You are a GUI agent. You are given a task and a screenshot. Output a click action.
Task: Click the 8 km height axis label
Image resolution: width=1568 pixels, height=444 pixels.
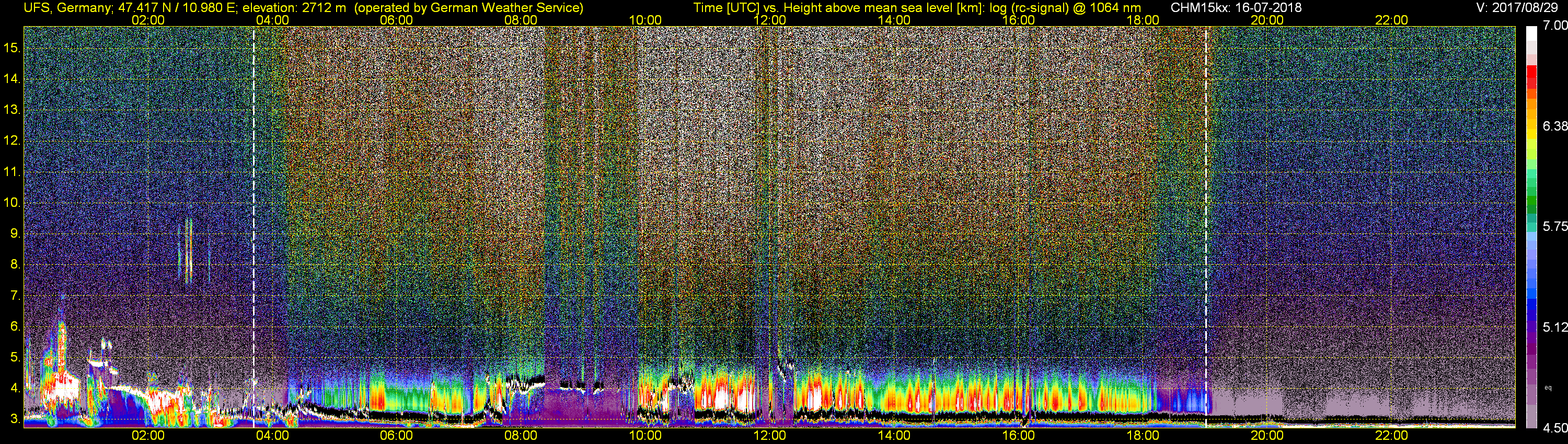click(15, 265)
